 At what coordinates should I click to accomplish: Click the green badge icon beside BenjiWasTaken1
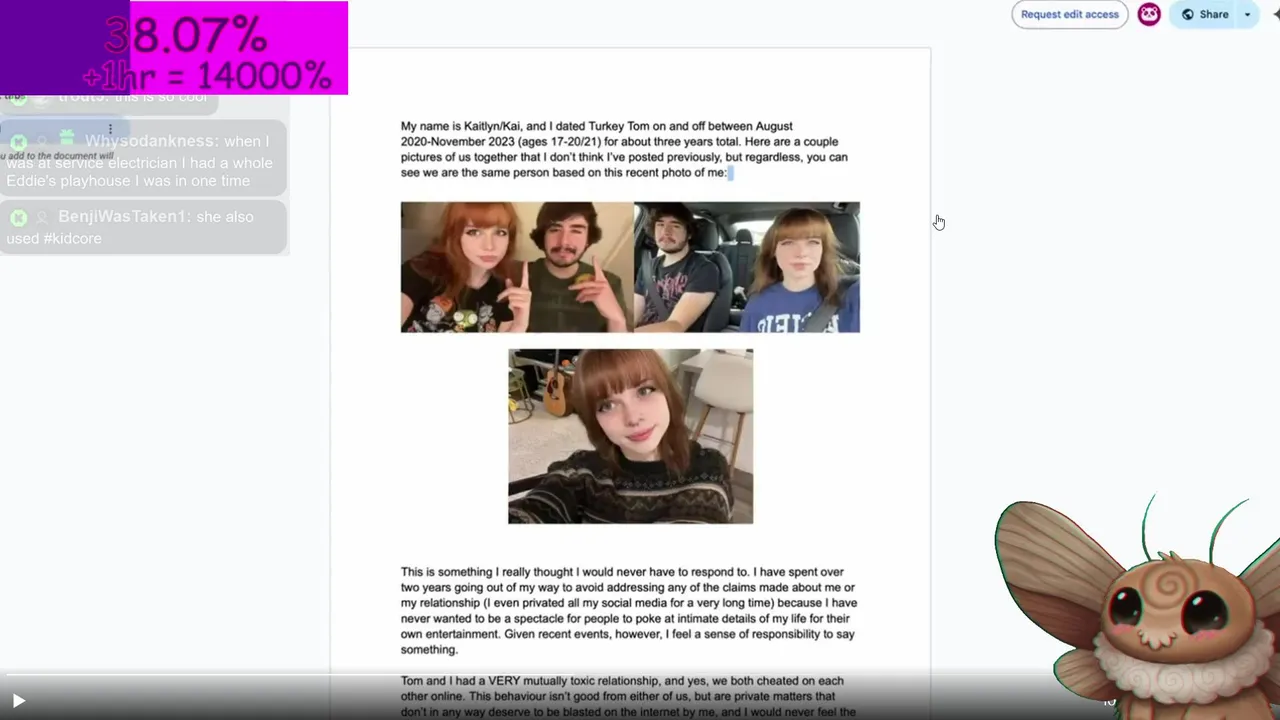tap(19, 217)
